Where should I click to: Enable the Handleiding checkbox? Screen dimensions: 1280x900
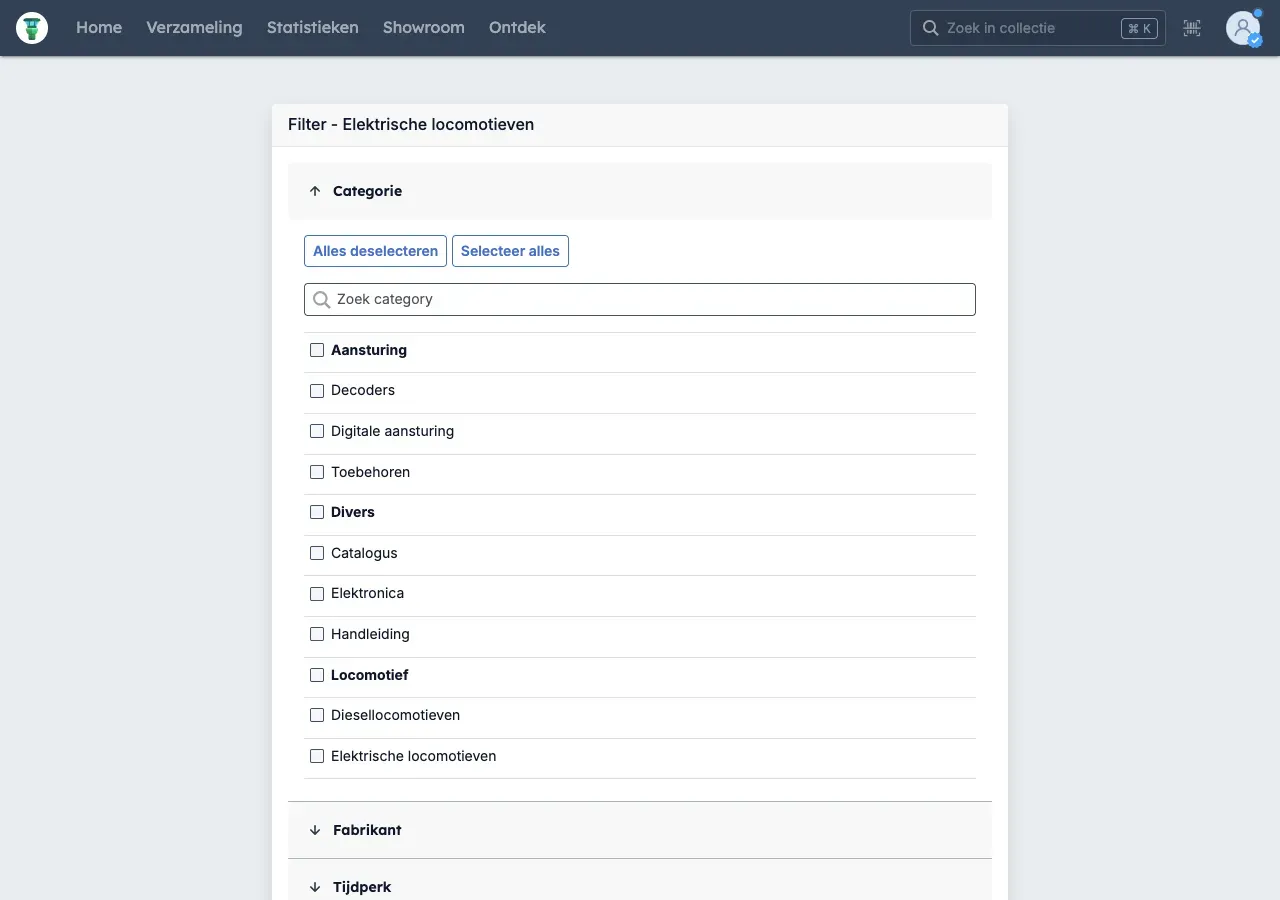(x=317, y=634)
